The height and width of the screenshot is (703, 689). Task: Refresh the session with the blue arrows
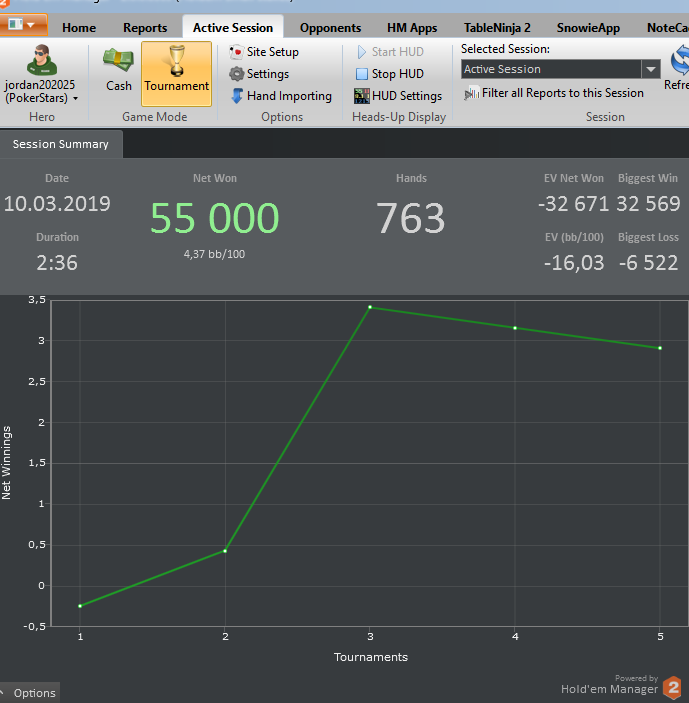[x=680, y=60]
